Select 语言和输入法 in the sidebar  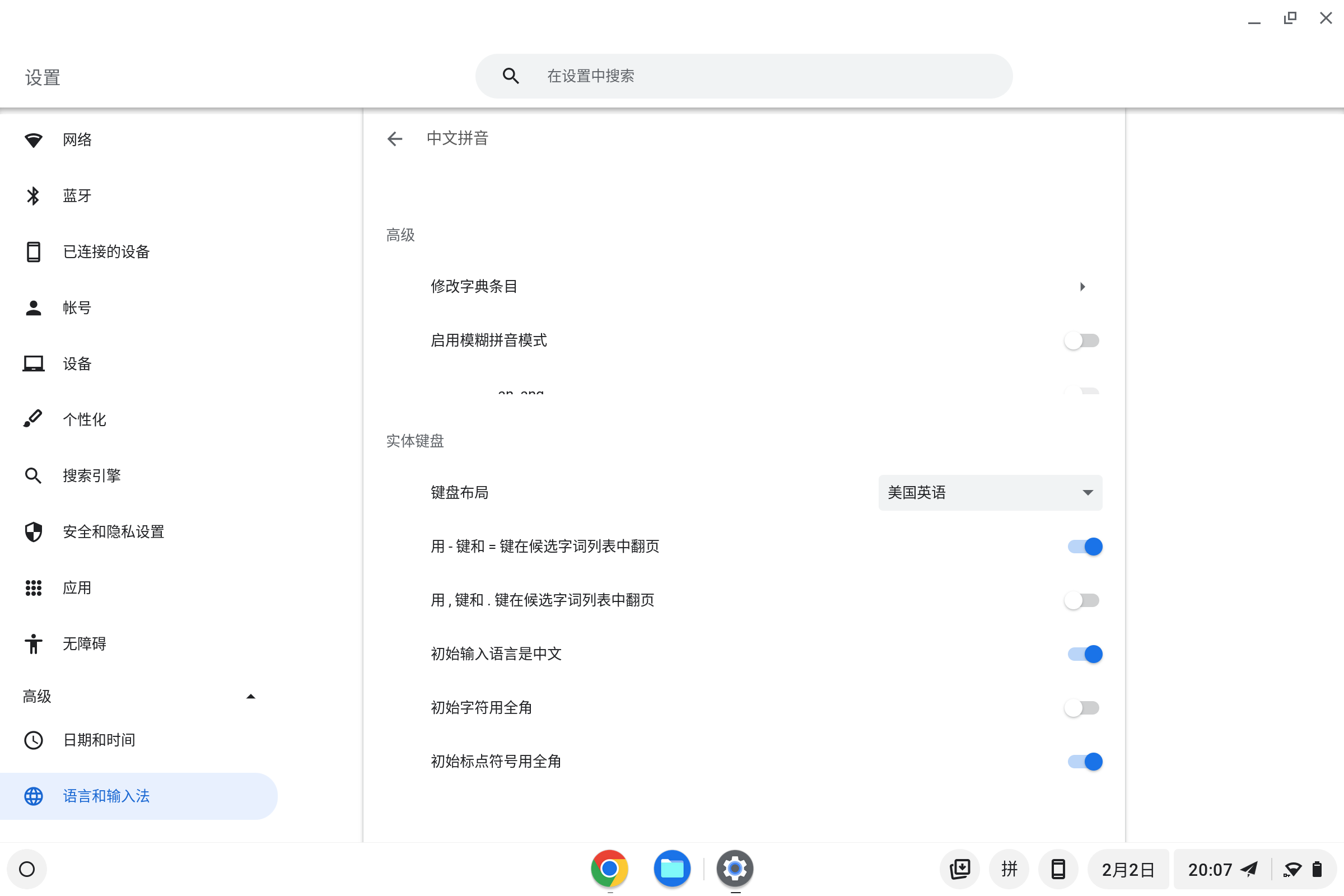tap(106, 795)
